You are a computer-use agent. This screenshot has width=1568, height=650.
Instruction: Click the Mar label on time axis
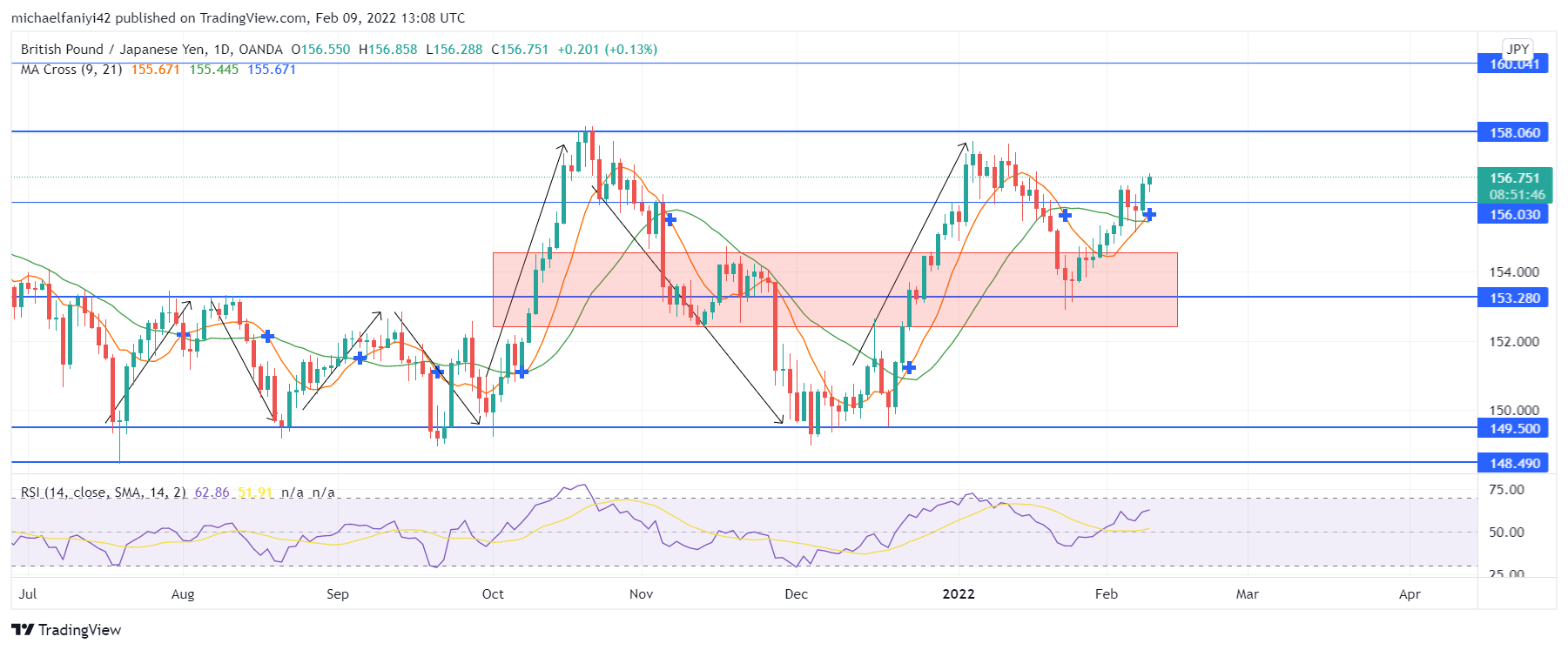(1248, 594)
